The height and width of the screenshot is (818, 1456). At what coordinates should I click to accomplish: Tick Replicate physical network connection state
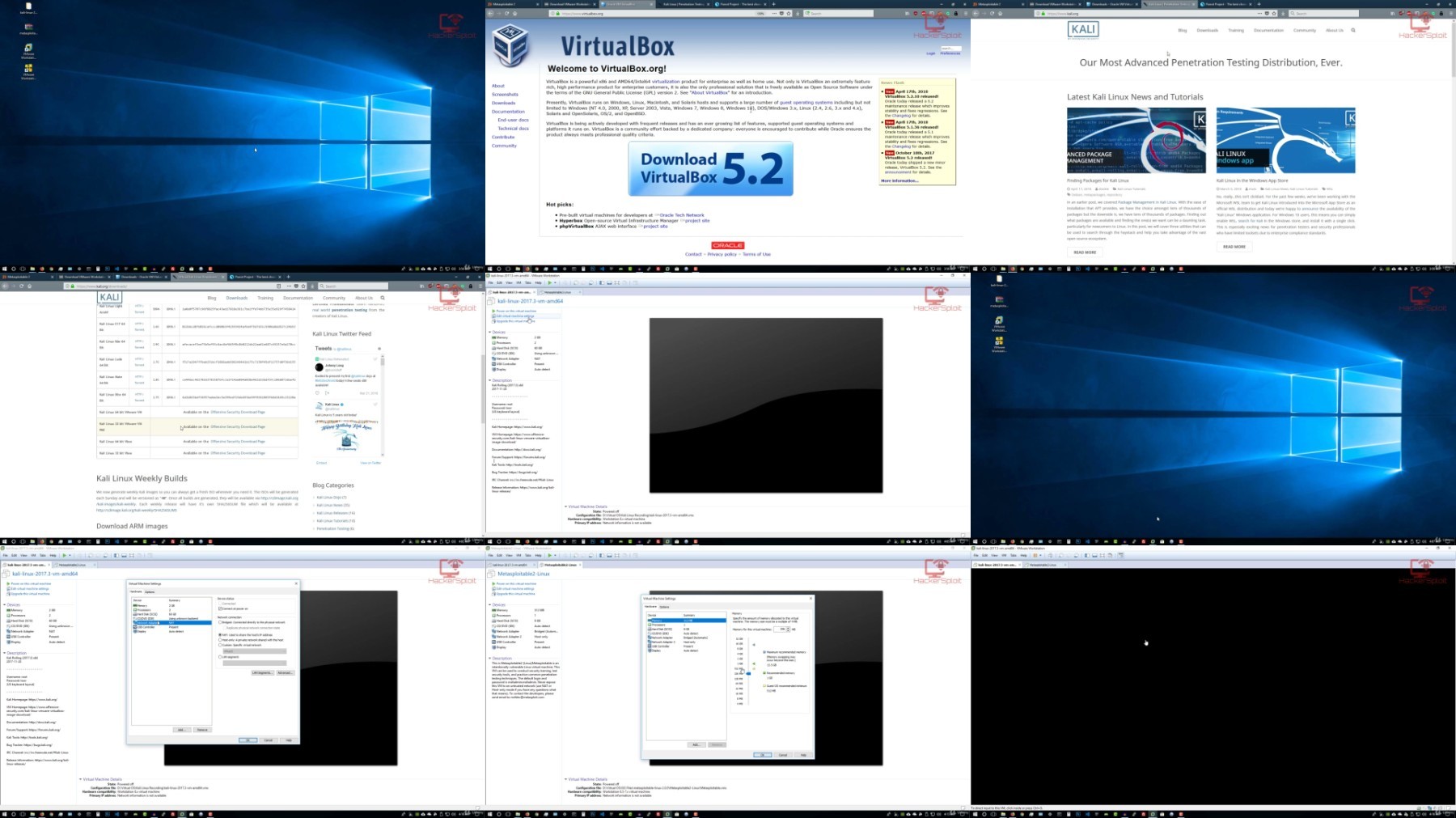[224, 628]
